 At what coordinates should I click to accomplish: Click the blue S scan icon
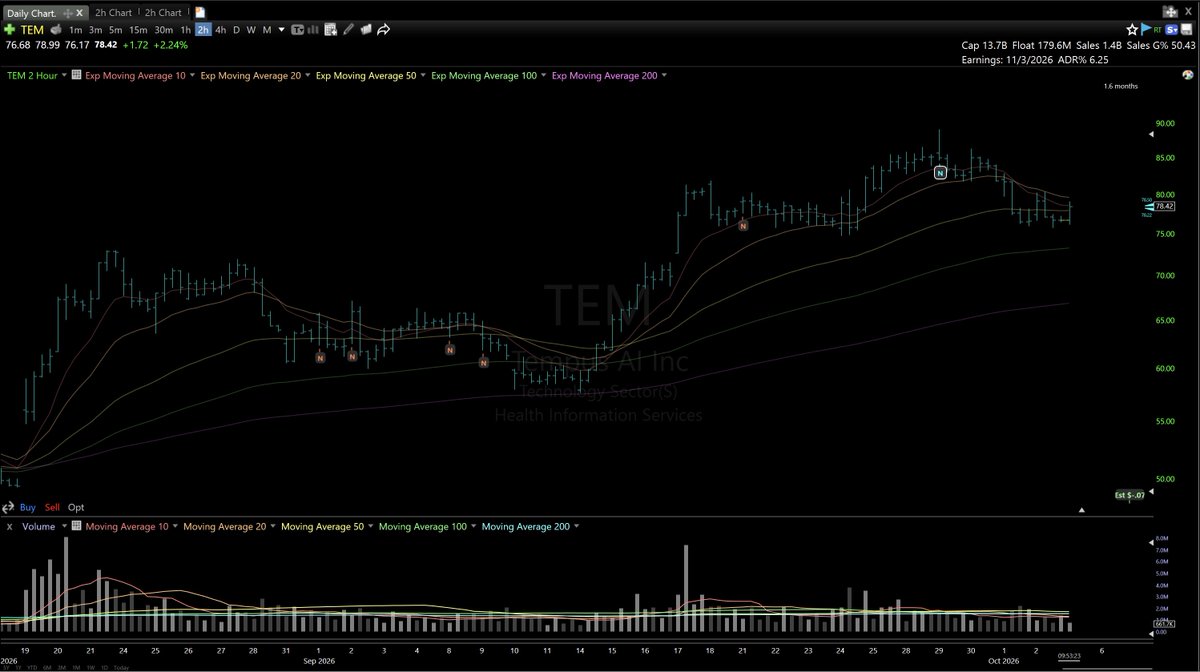click(x=1171, y=30)
